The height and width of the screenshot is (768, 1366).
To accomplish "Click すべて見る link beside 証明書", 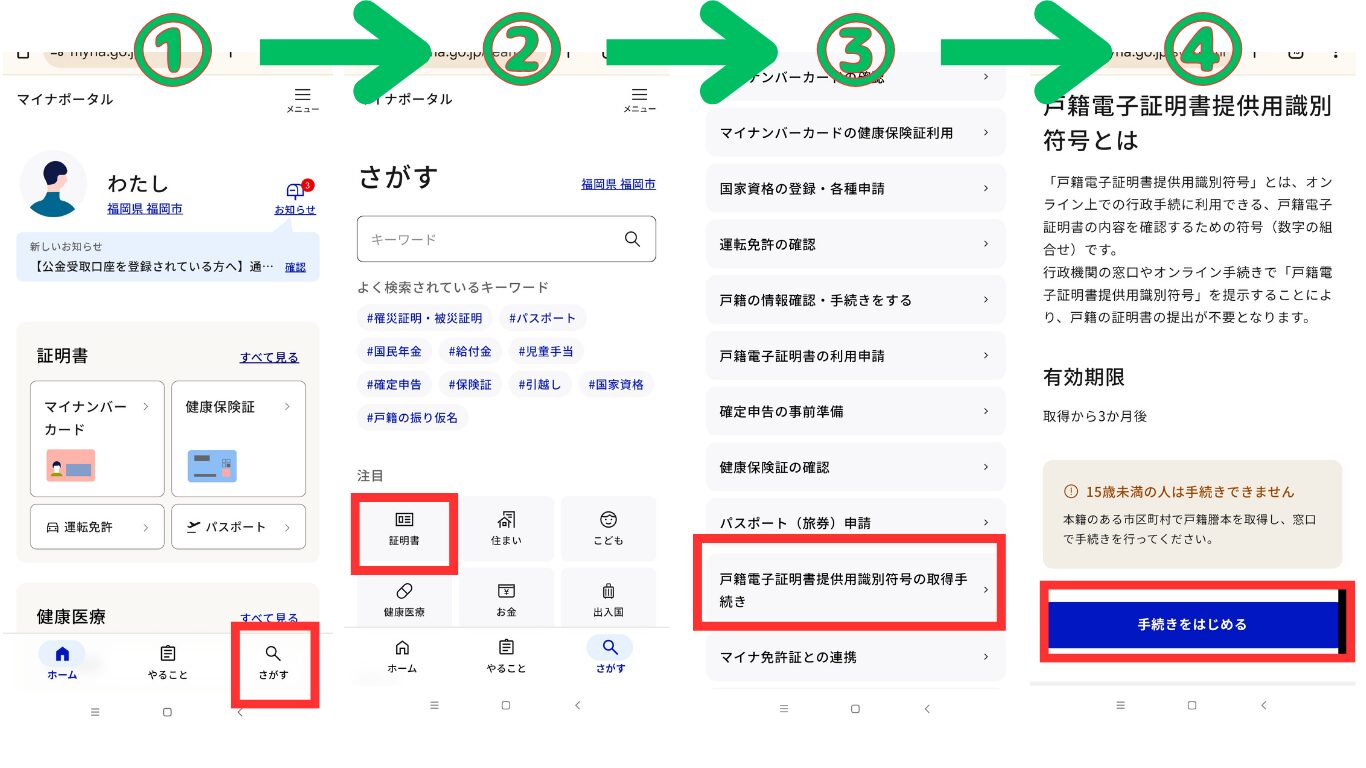I will [269, 357].
